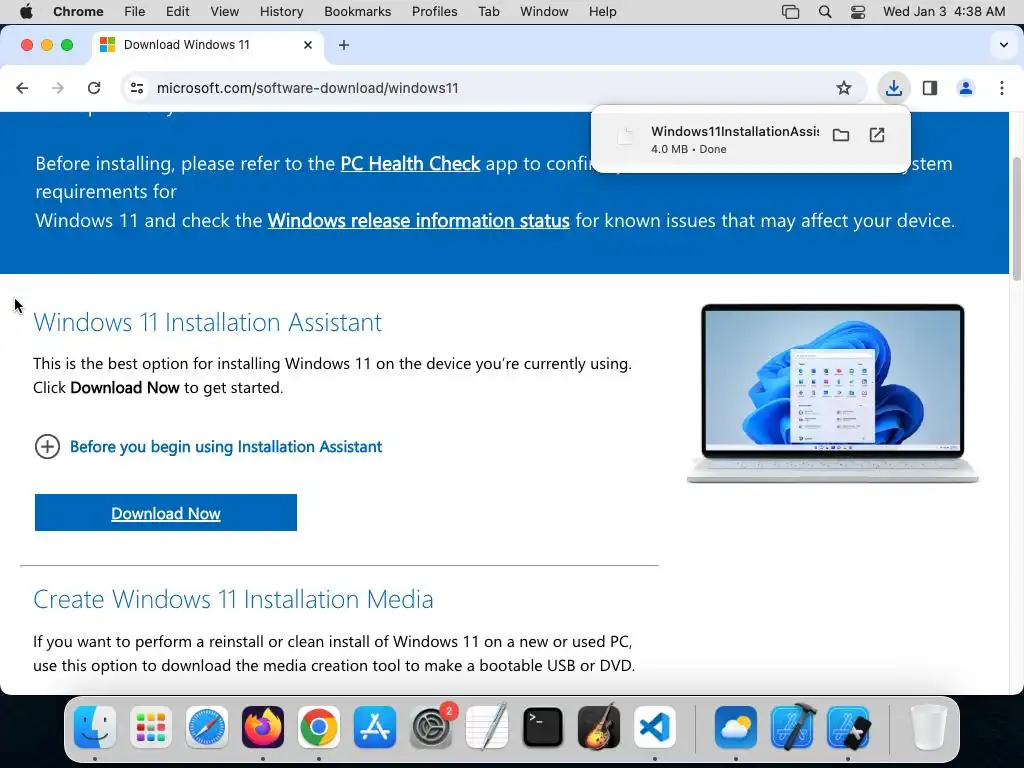The height and width of the screenshot is (768, 1024).
Task: Click the Download Now button
Action: [166, 513]
